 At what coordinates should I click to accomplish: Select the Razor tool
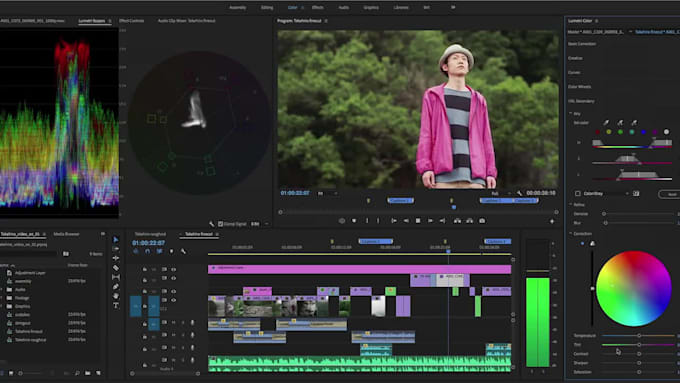tap(116, 268)
